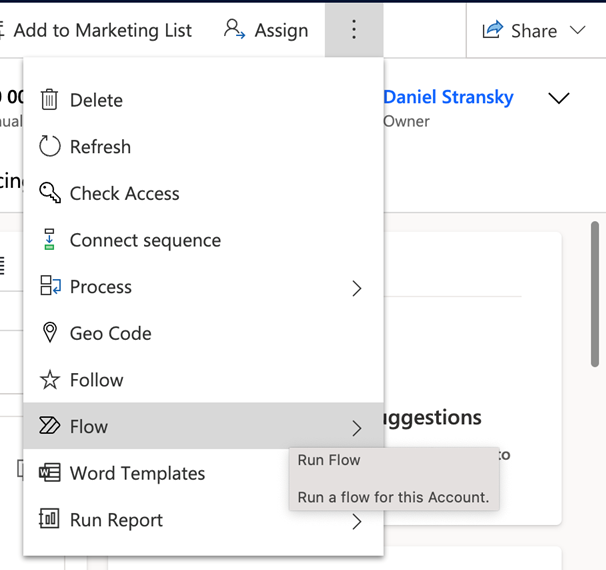
Task: Open Daniel Stransky owner link
Action: pyautogui.click(x=448, y=97)
